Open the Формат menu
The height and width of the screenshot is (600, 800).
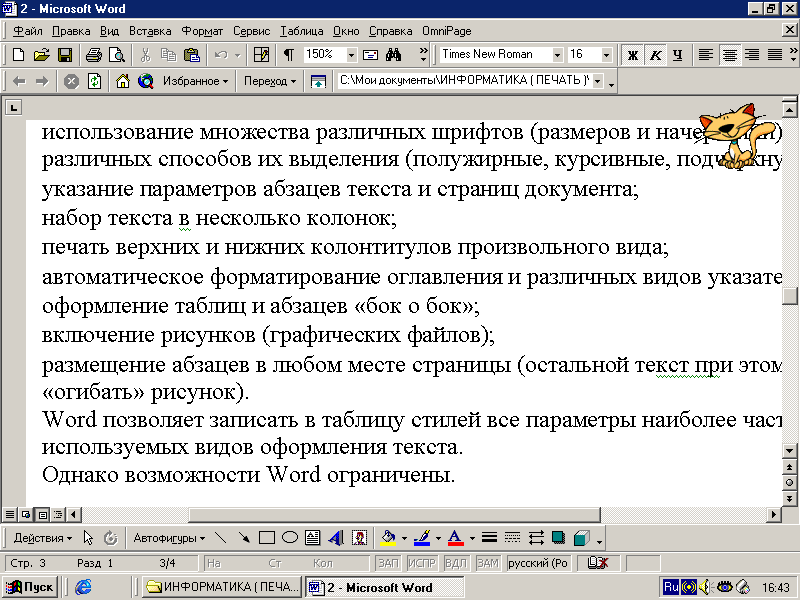pyautogui.click(x=202, y=31)
